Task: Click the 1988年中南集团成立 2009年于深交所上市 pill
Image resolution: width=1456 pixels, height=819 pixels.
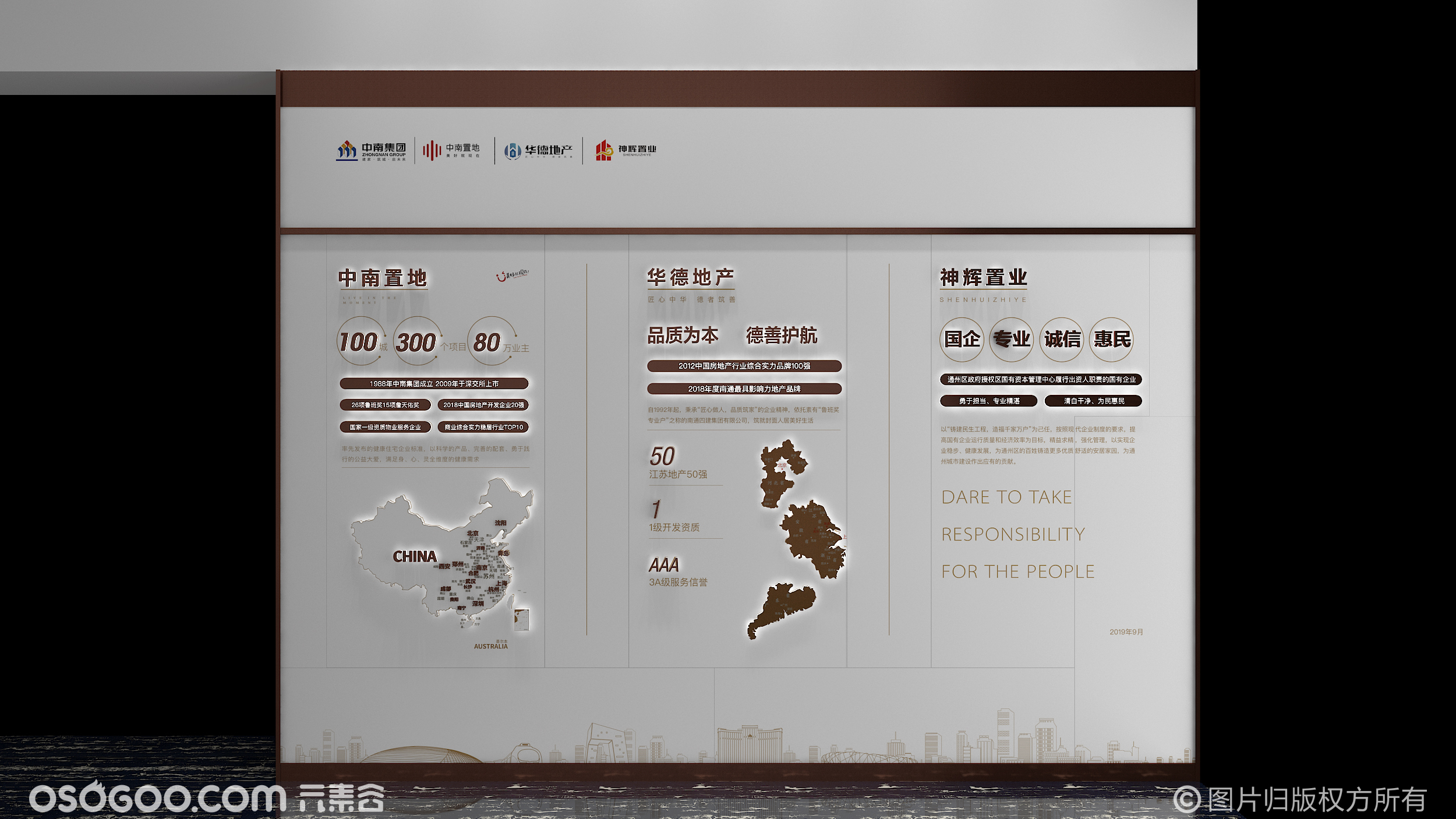Action: 434,383
